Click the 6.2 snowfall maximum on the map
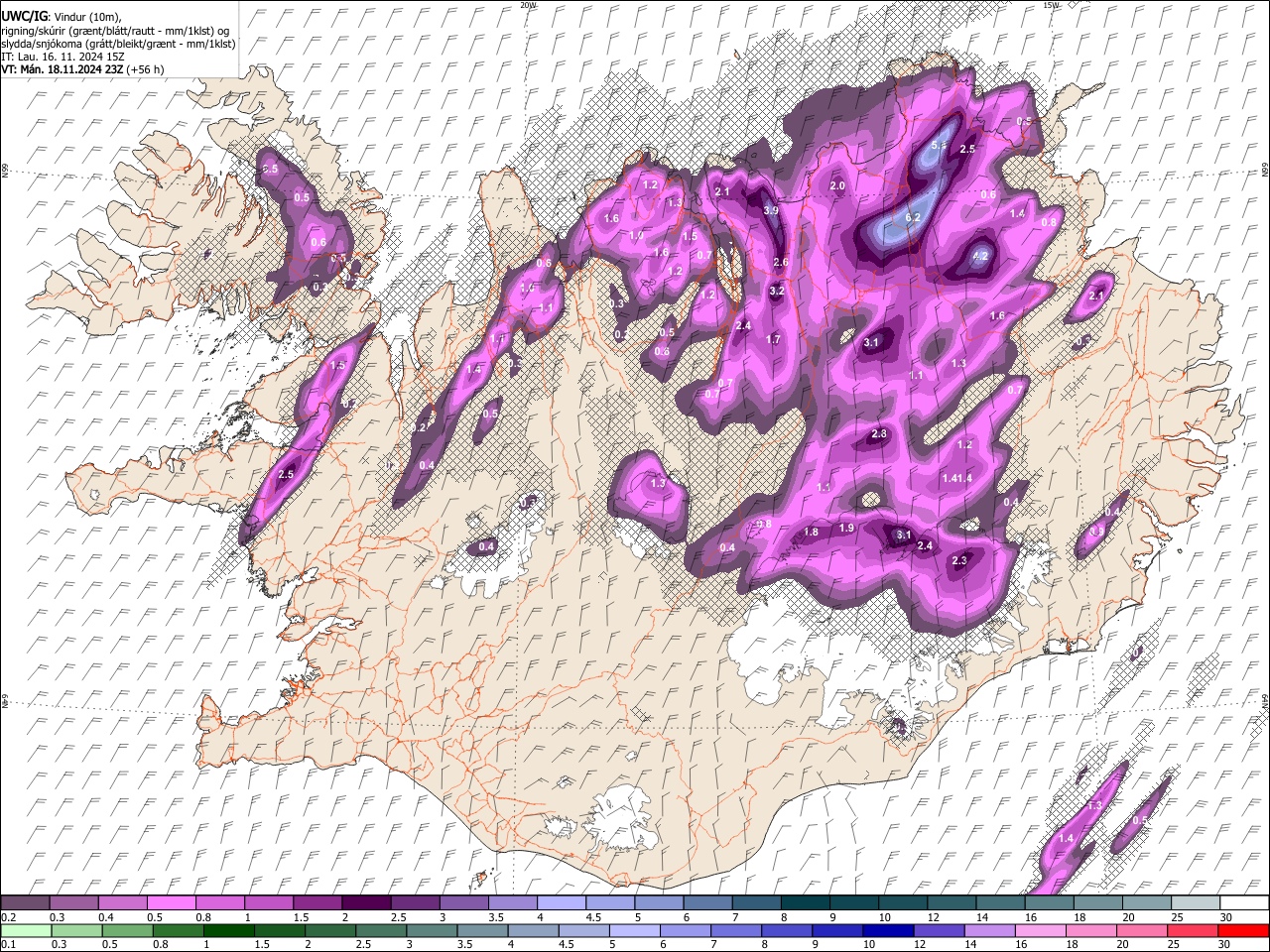The width and height of the screenshot is (1270, 952). pyautogui.click(x=914, y=217)
